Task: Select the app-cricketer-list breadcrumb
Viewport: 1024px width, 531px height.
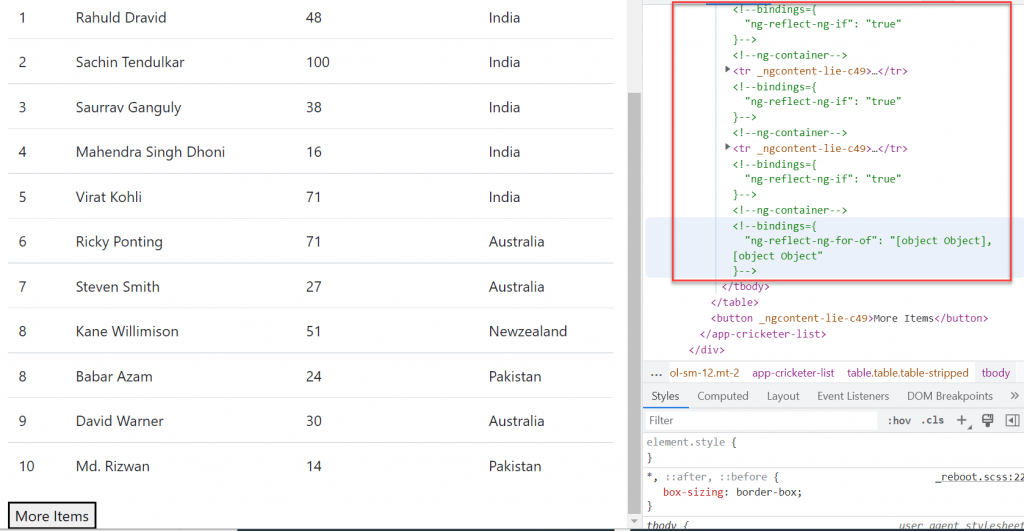Action: 793,373
